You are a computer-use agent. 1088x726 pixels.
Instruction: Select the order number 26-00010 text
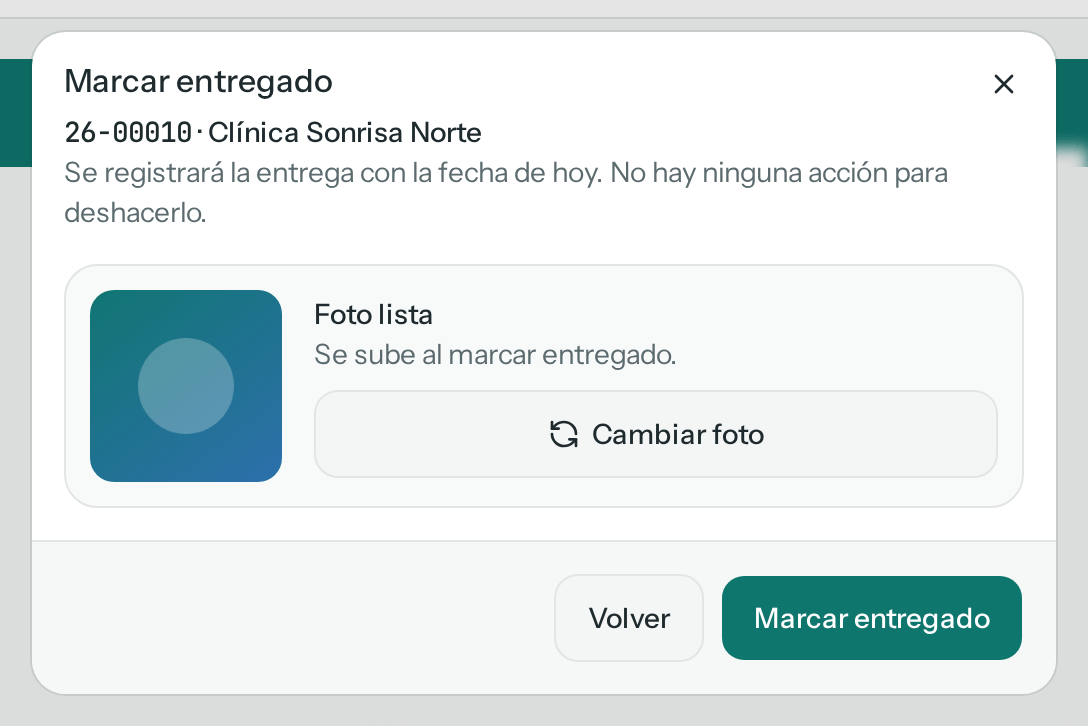pyautogui.click(x=128, y=132)
